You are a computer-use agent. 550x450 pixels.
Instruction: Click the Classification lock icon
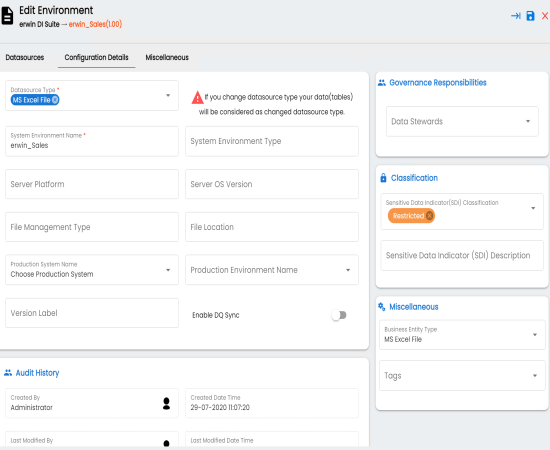coord(383,178)
